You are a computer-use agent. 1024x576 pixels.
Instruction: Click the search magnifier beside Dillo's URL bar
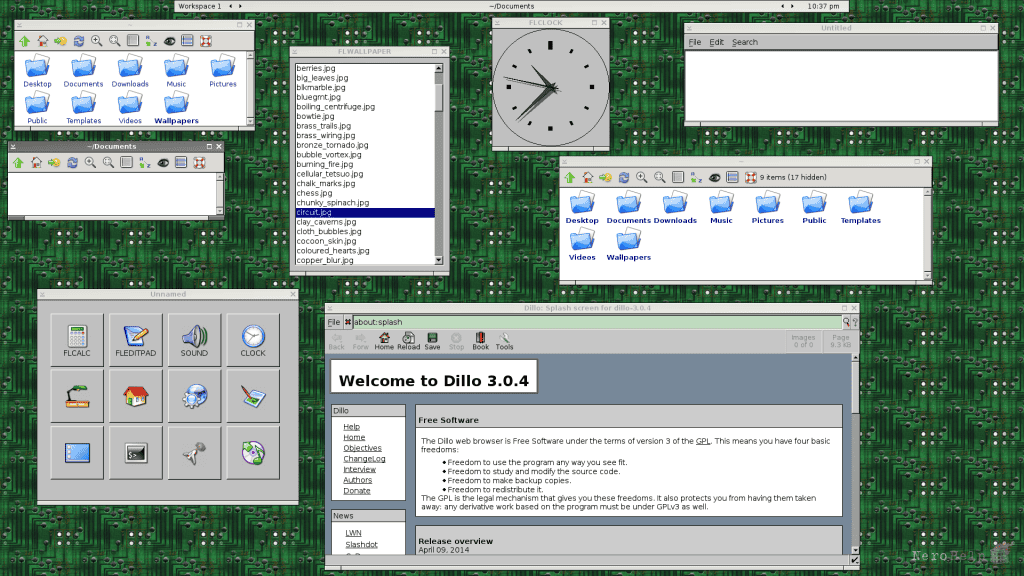click(x=846, y=322)
